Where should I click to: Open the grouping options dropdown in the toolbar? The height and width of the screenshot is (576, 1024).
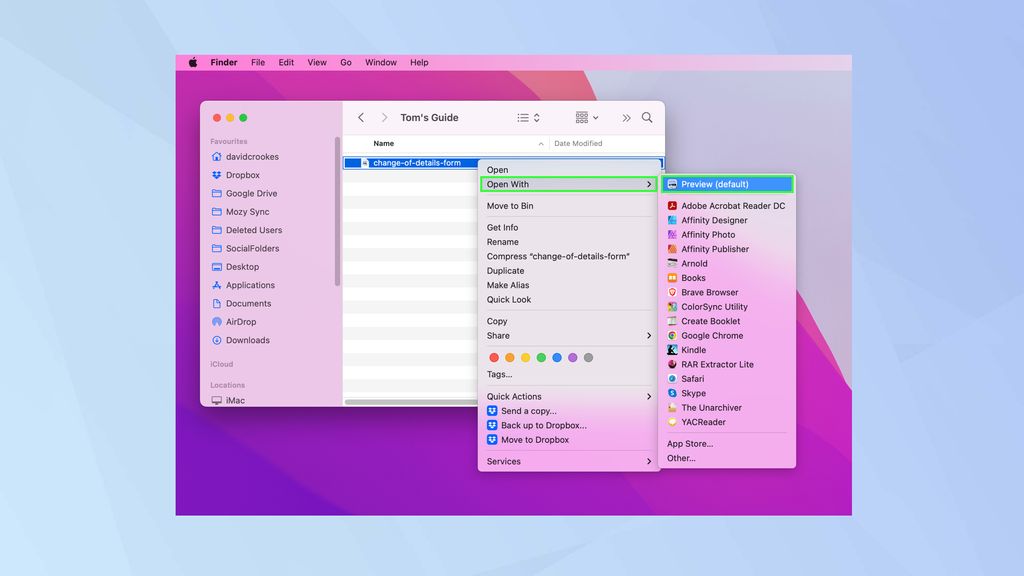(585, 117)
